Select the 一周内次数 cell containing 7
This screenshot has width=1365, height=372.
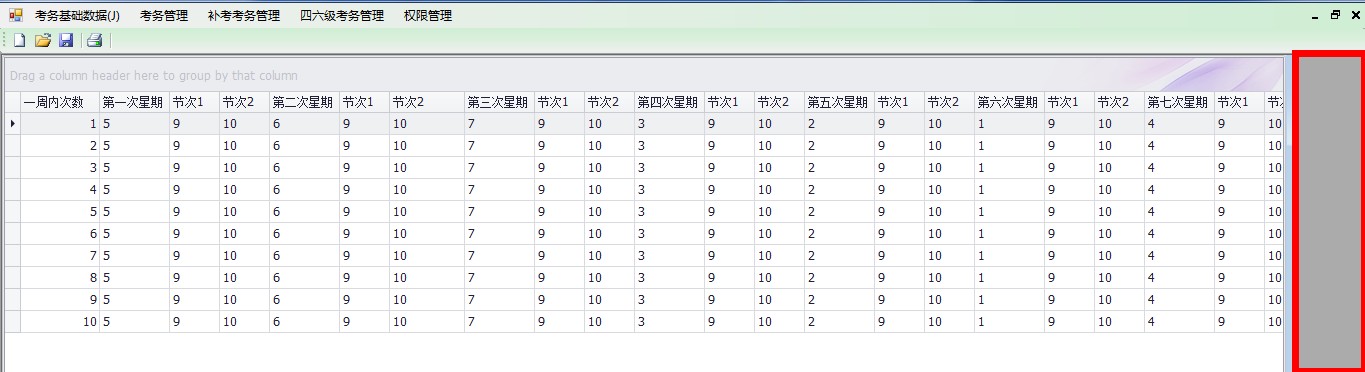(x=60, y=256)
